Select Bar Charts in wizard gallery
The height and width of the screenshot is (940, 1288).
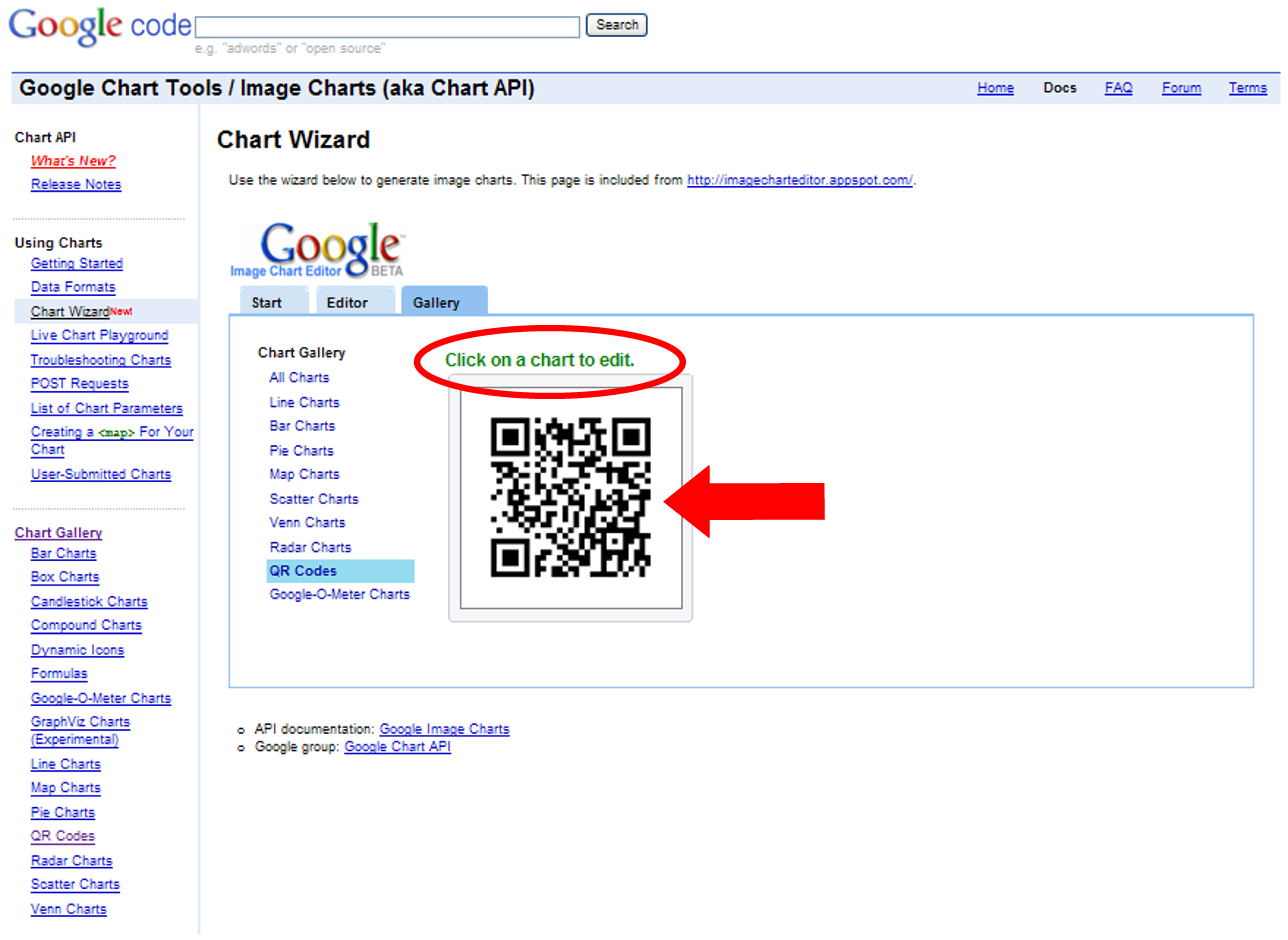[302, 426]
